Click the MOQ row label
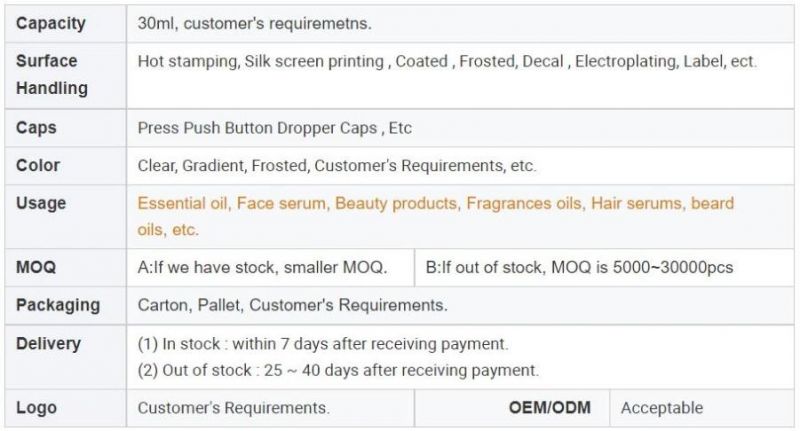800x431 pixels. click(x=36, y=267)
